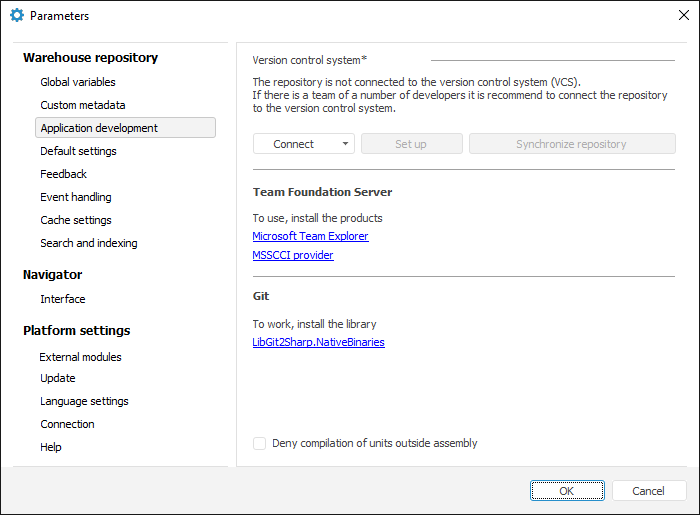Image resolution: width=700 pixels, height=515 pixels.
Task: Close the Parameters dialog window
Action: pyautogui.click(x=683, y=16)
